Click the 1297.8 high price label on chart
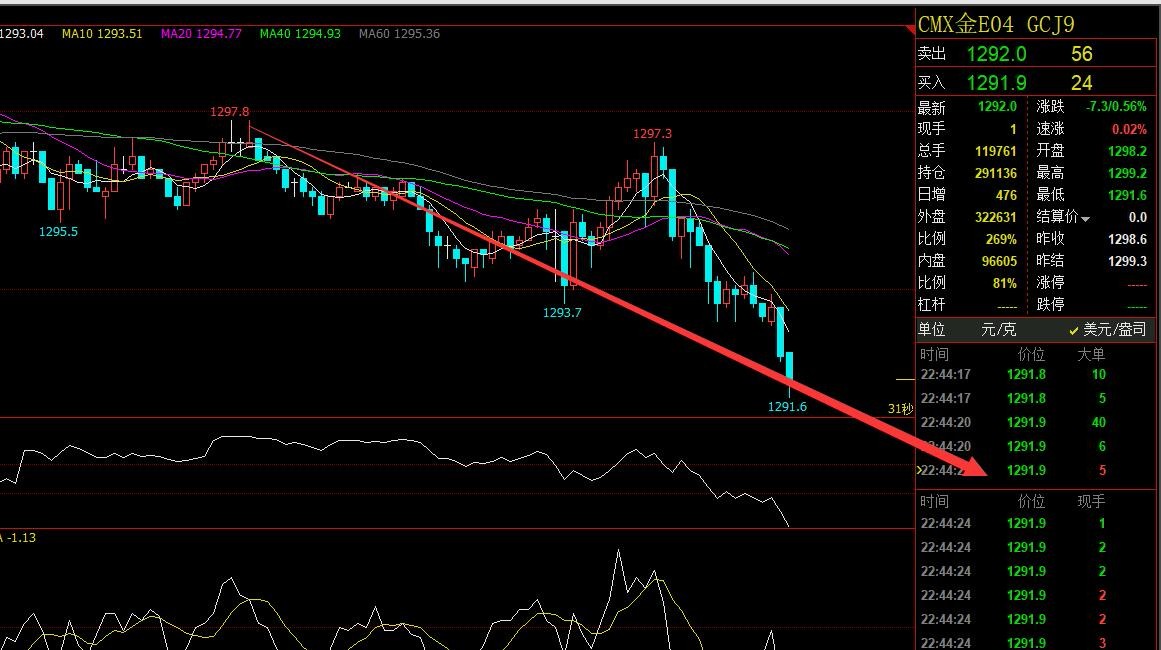 click(229, 112)
